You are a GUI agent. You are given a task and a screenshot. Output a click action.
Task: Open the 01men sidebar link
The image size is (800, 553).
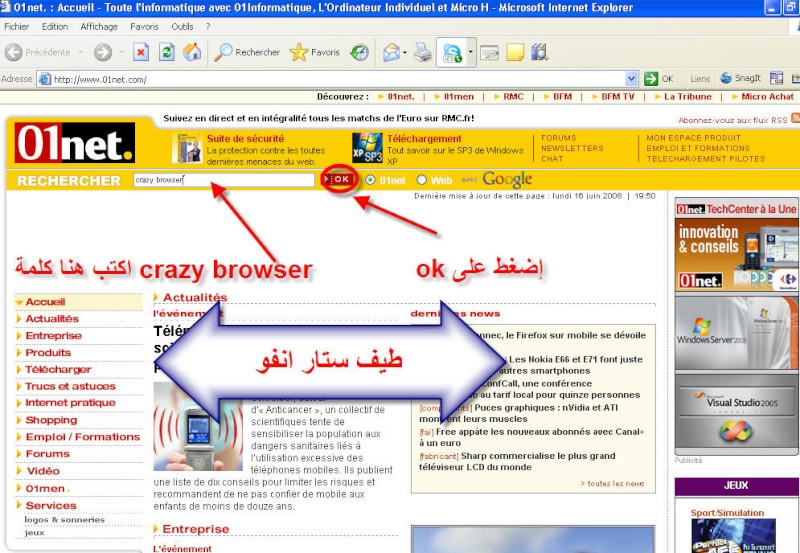(x=47, y=488)
